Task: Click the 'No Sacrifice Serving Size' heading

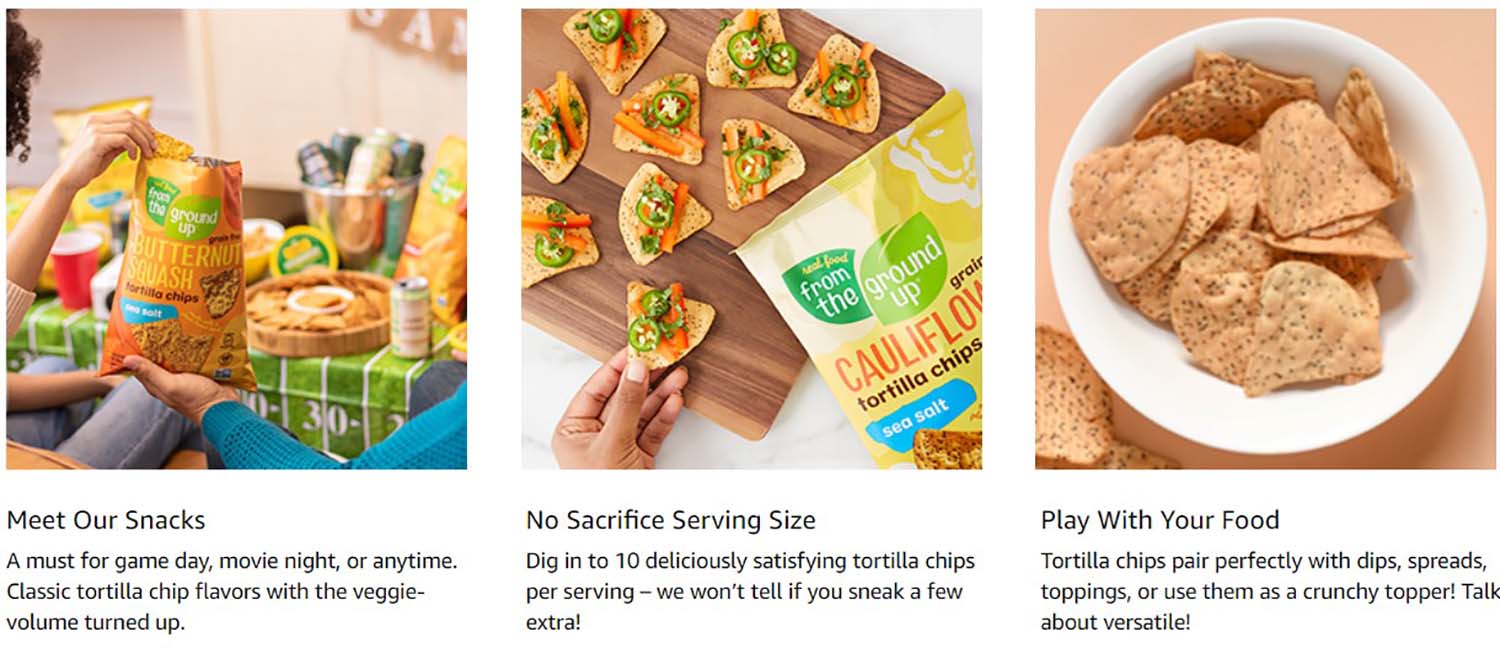Action: click(x=671, y=520)
